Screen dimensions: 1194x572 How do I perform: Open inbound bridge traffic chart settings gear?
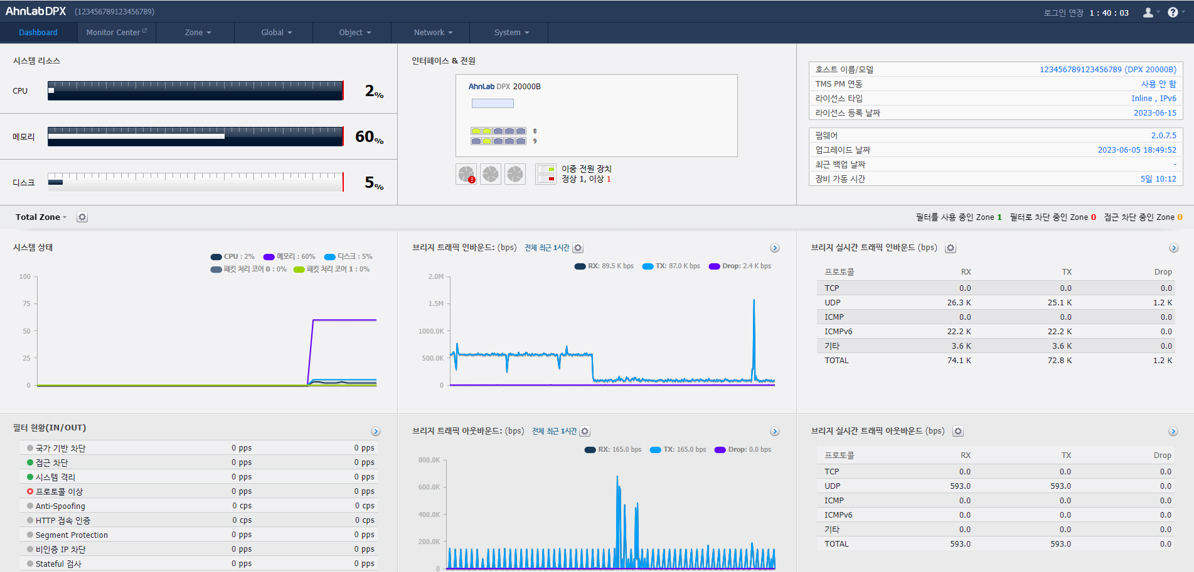click(578, 248)
